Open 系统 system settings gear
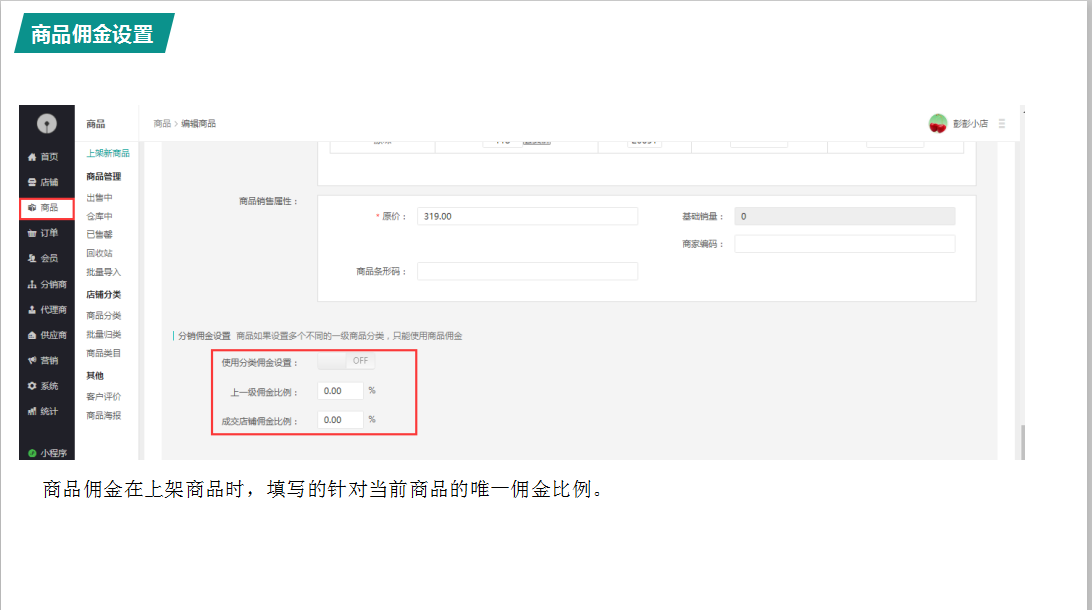1092x610 pixels. 32,386
